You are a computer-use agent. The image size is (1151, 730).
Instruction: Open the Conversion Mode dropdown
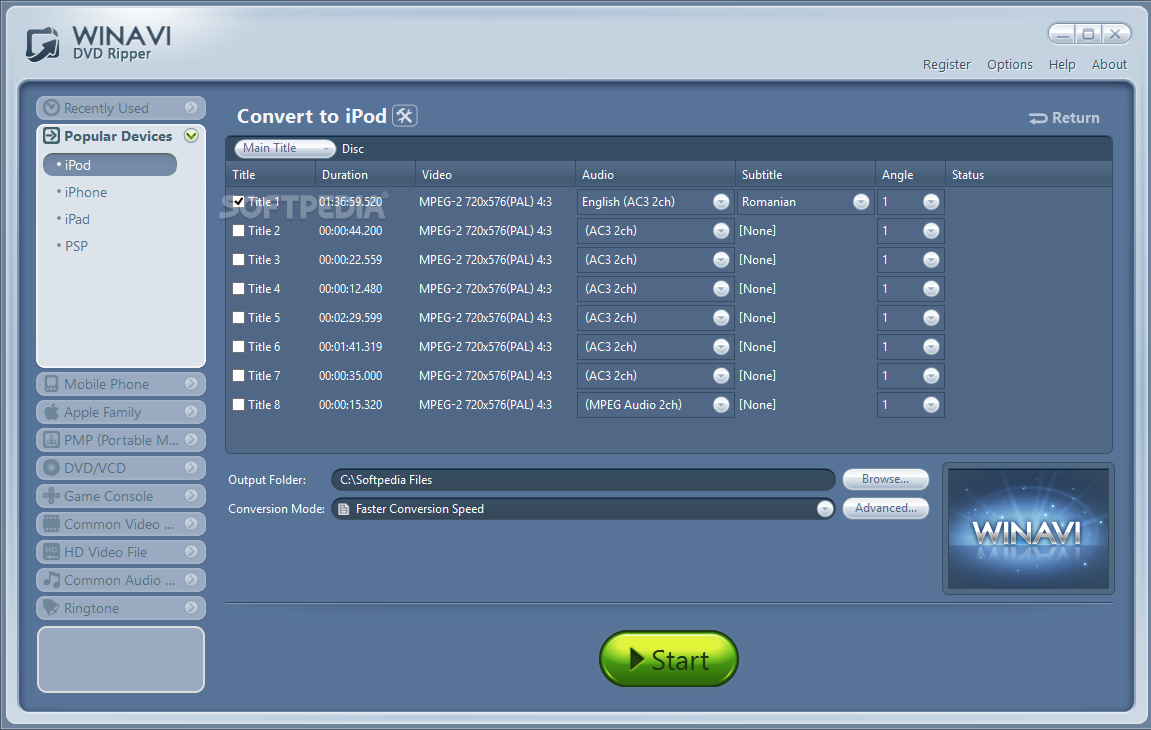[x=825, y=509]
